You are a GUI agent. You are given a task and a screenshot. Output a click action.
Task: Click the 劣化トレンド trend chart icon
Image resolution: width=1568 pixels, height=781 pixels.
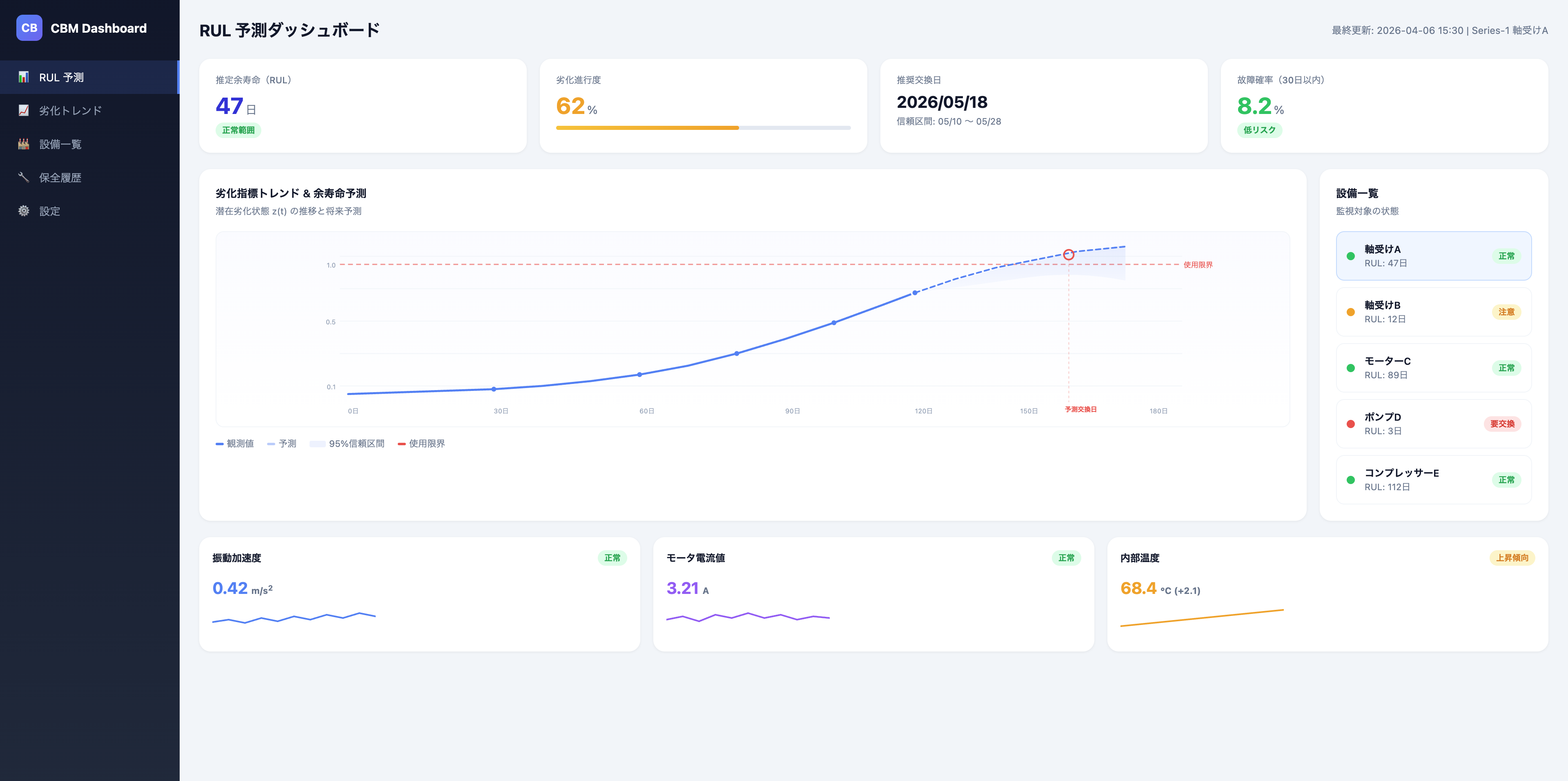click(x=24, y=110)
